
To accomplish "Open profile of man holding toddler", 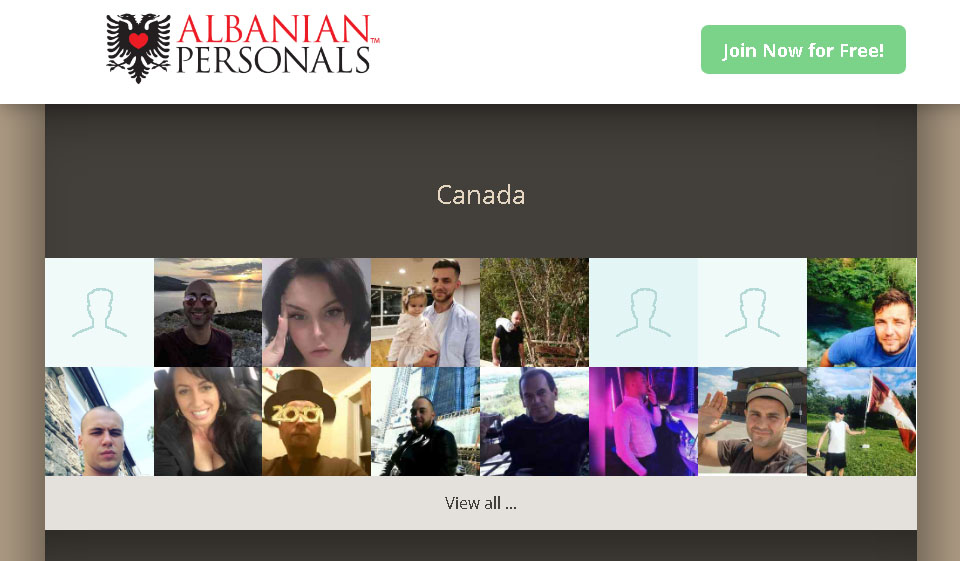I will pyautogui.click(x=426, y=312).
